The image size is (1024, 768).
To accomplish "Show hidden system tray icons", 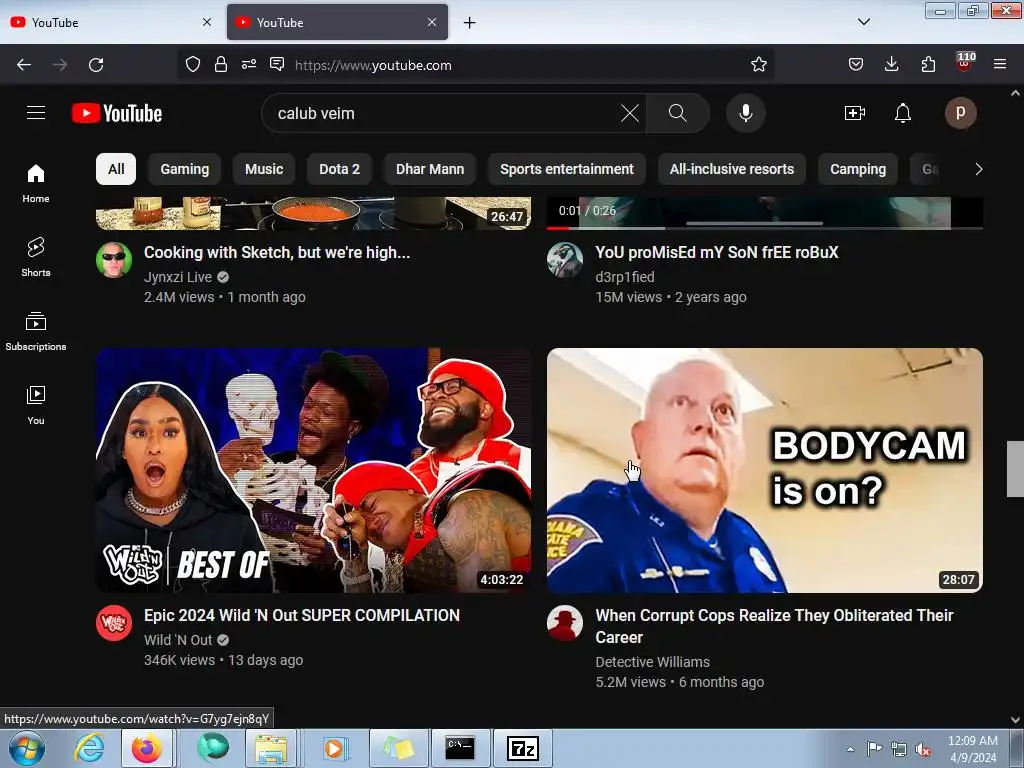I will point(850,749).
